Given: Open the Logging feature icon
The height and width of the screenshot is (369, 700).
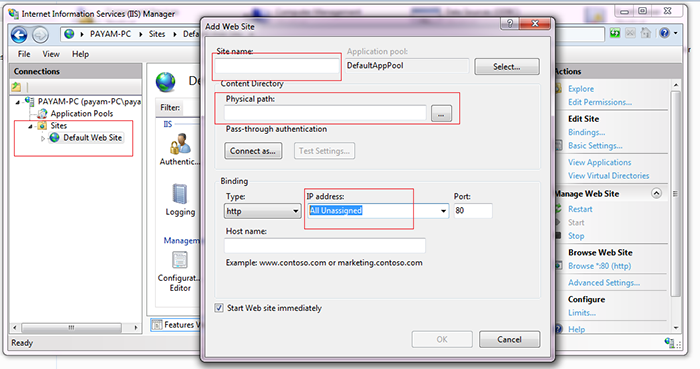Looking at the screenshot, I should point(180,194).
